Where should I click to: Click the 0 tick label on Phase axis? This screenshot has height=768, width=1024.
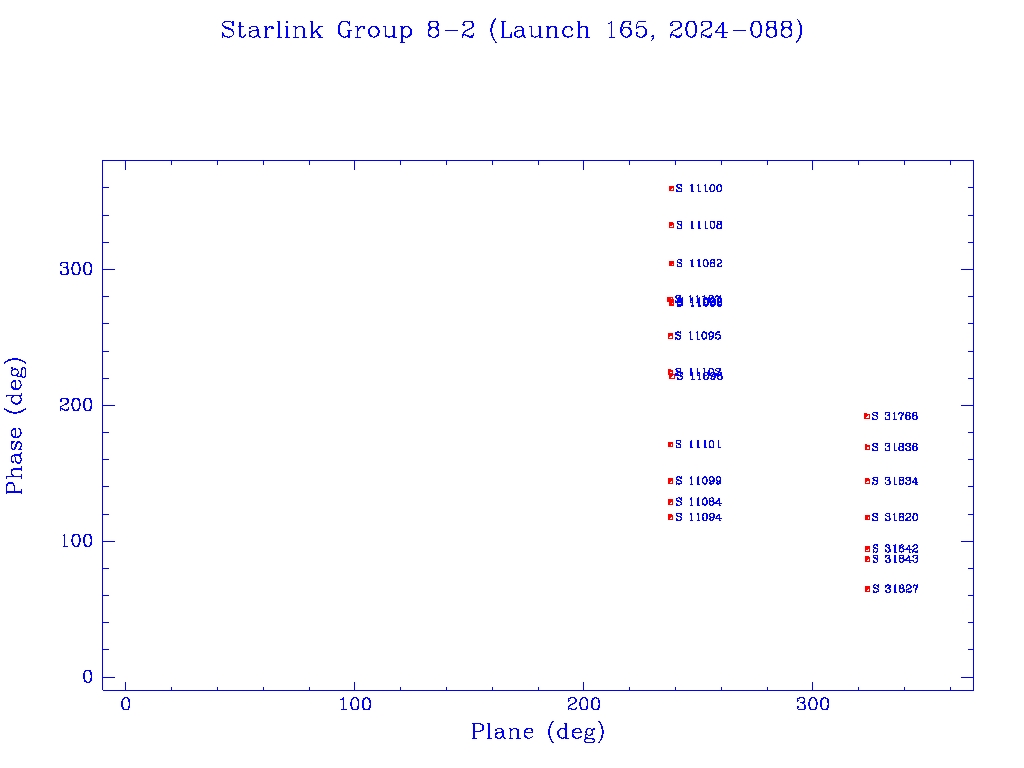click(88, 677)
